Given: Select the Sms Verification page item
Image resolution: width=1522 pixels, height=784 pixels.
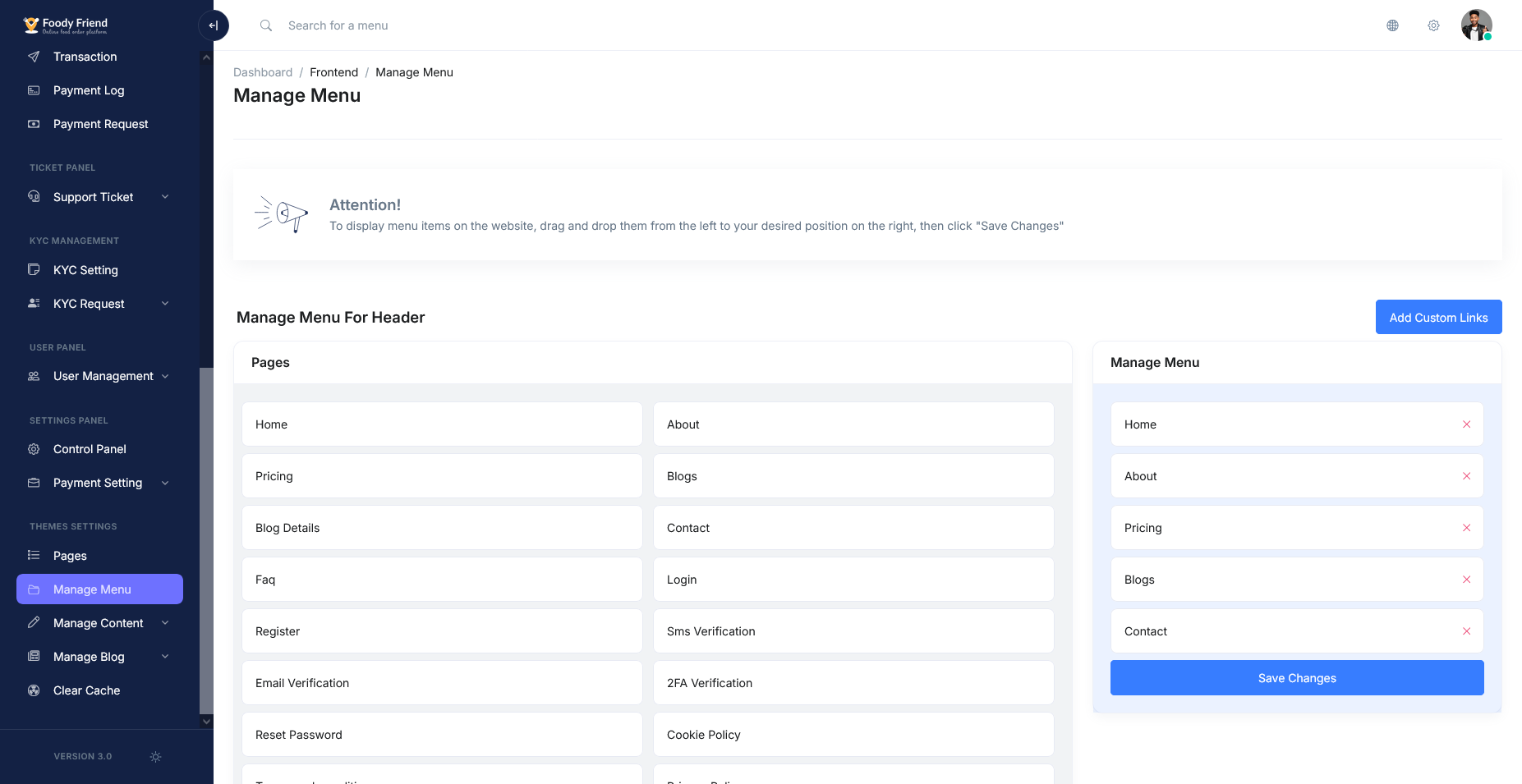Looking at the screenshot, I should point(853,631).
